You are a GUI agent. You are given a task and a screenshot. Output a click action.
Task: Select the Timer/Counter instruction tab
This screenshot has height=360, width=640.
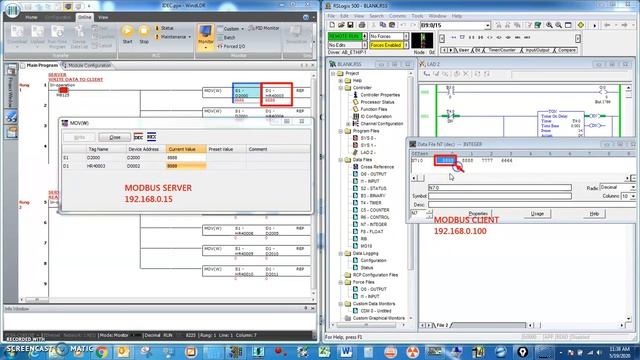click(x=502, y=50)
